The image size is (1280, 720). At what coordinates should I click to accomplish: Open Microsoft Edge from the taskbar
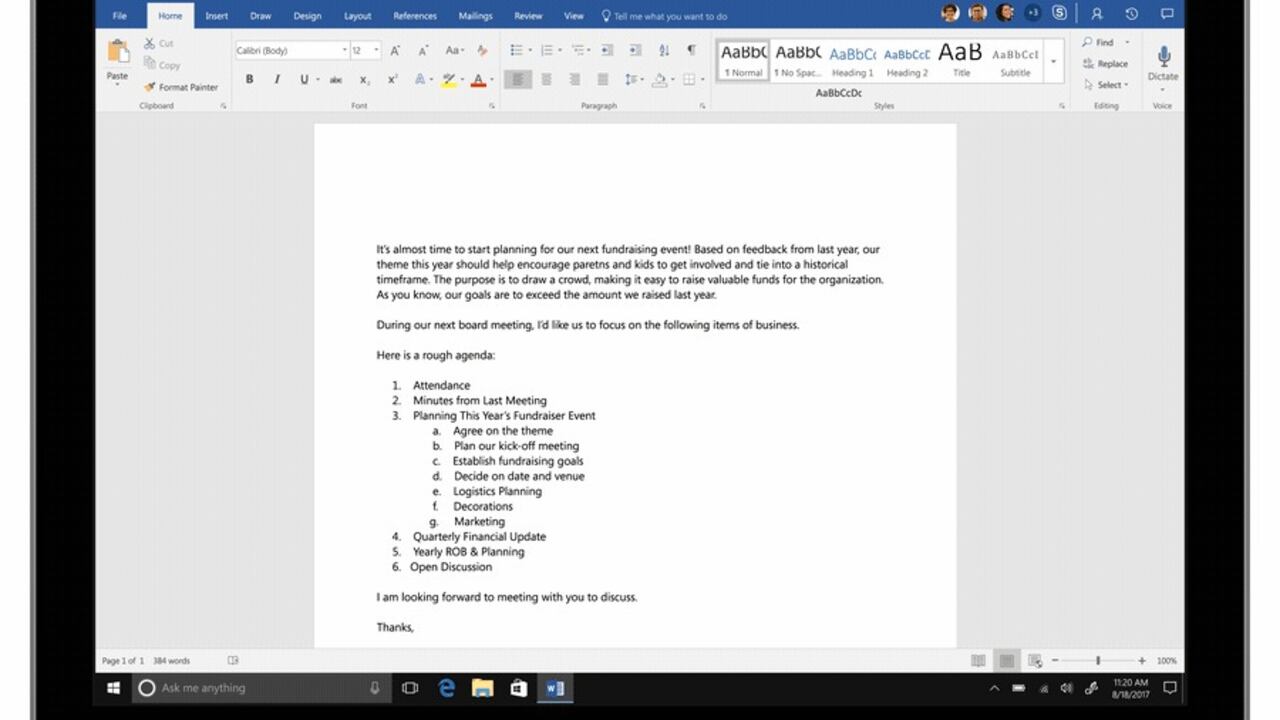tap(447, 688)
